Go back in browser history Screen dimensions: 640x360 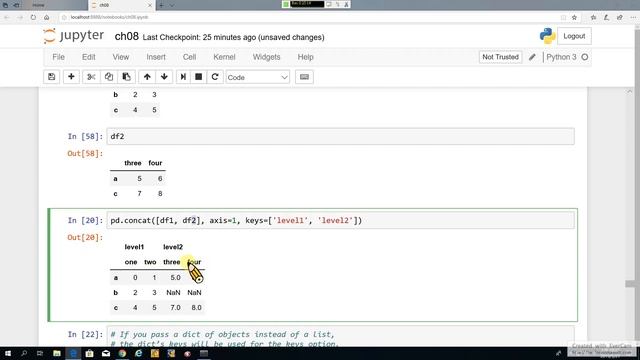point(7,17)
